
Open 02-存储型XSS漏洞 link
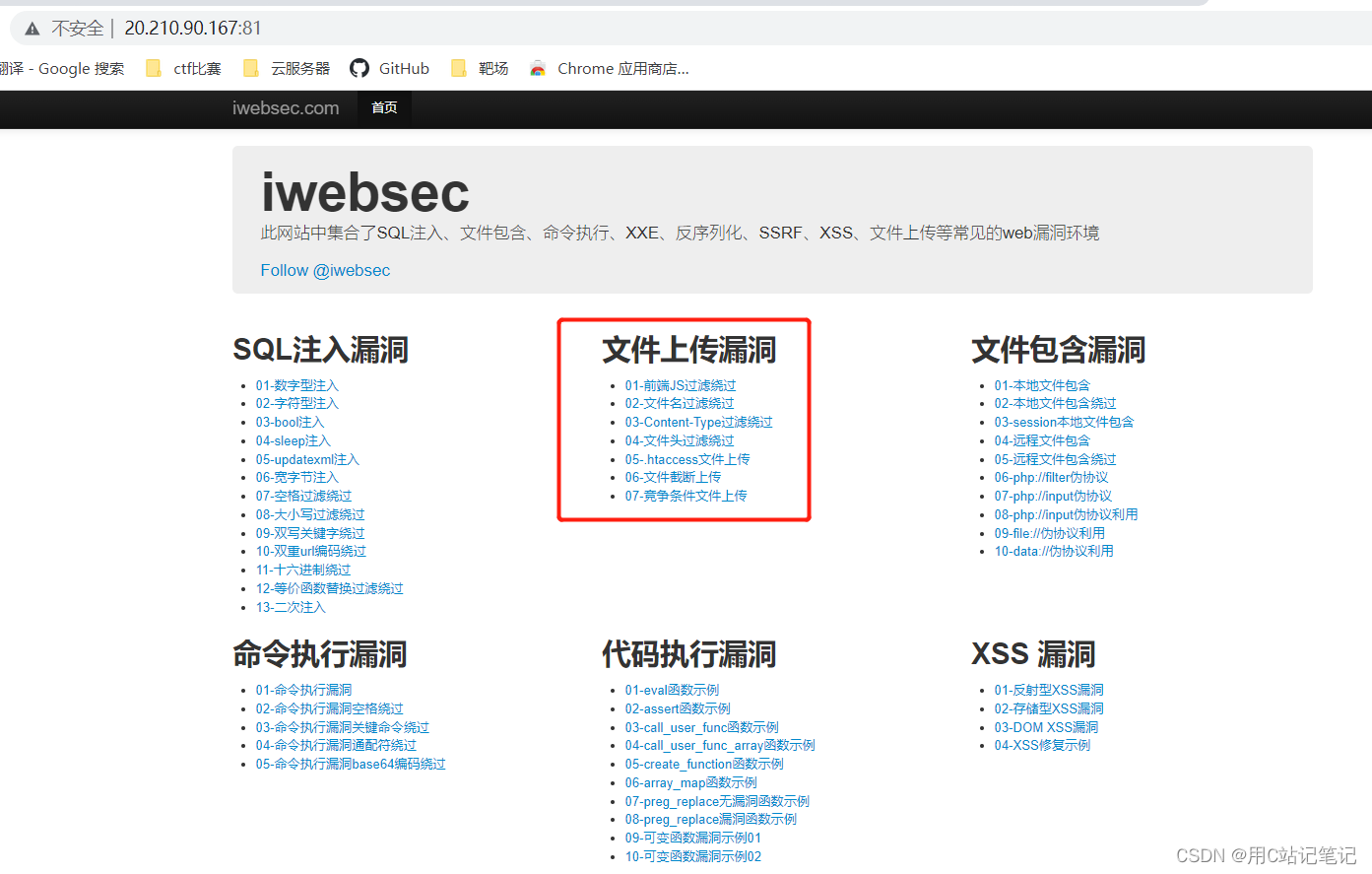(1049, 708)
